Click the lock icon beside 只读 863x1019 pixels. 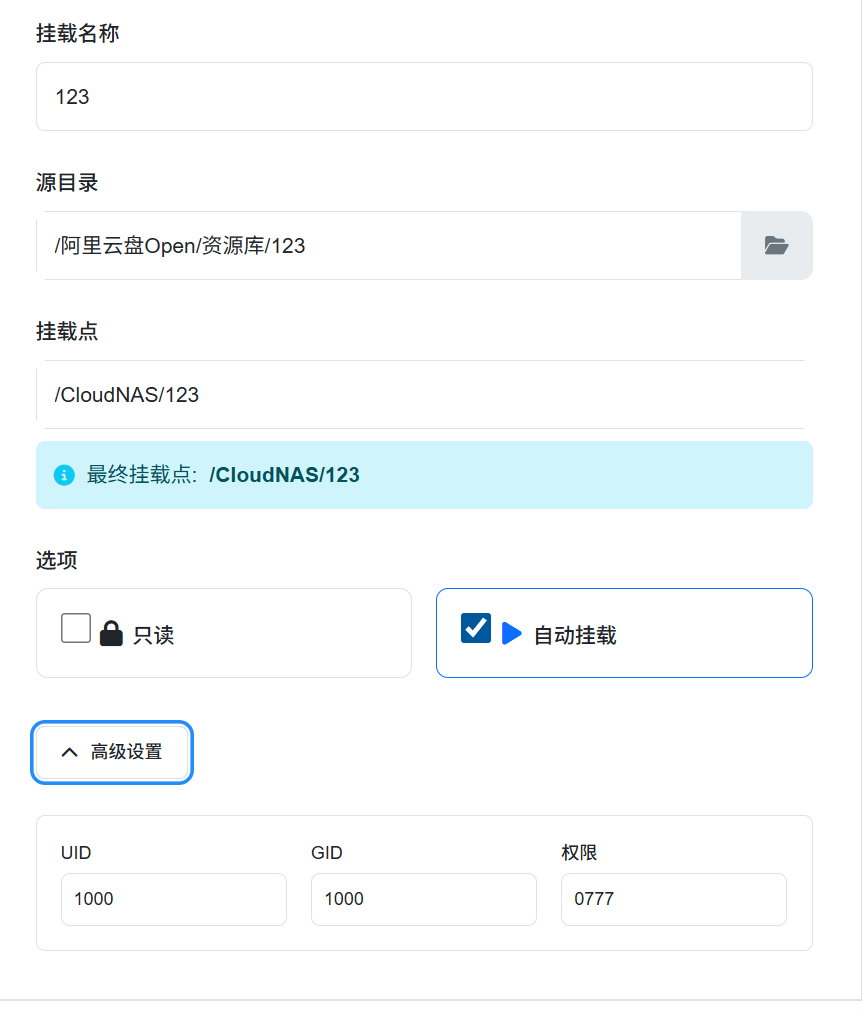click(111, 633)
